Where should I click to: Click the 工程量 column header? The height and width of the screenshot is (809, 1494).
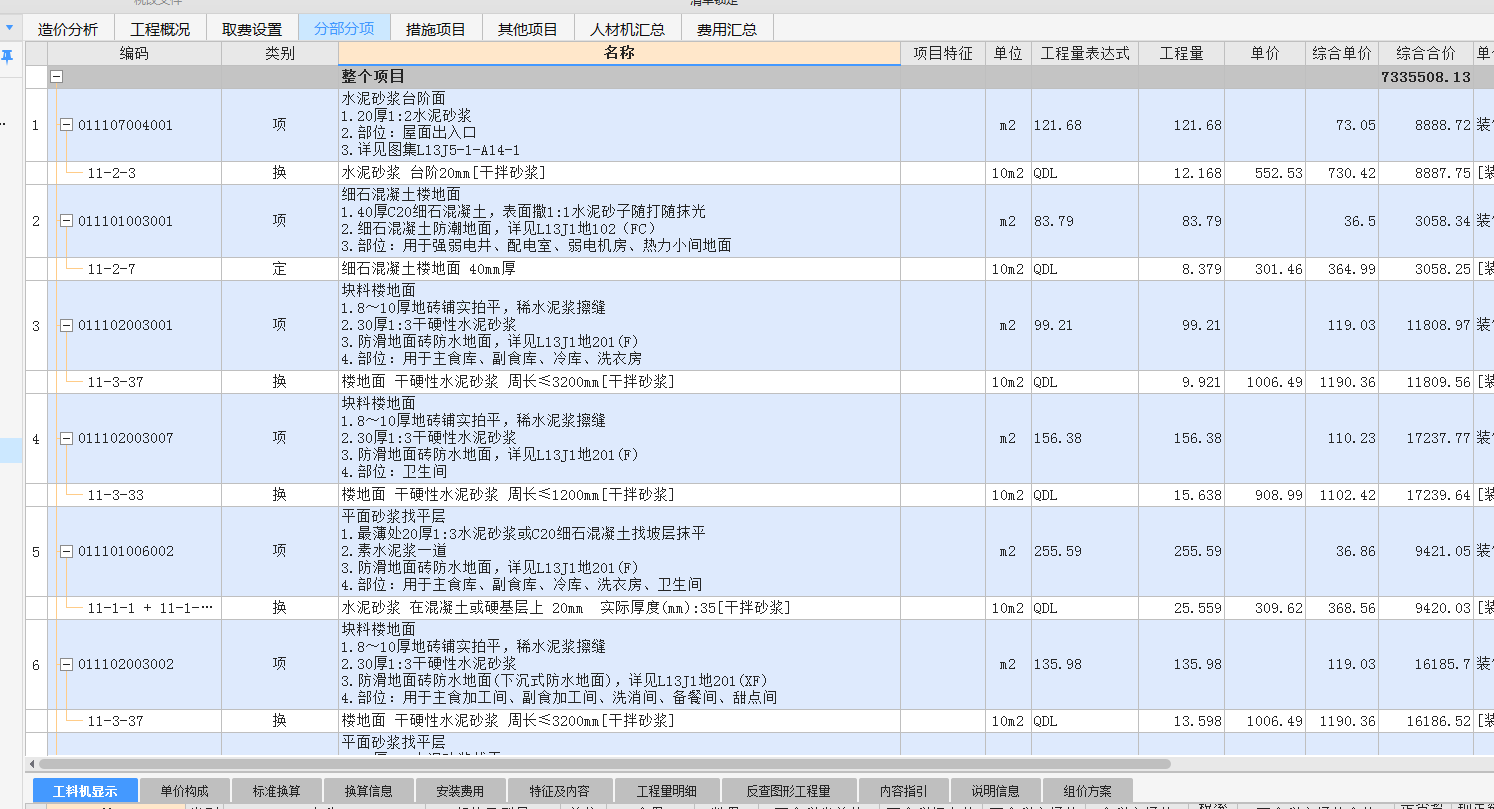1181,54
